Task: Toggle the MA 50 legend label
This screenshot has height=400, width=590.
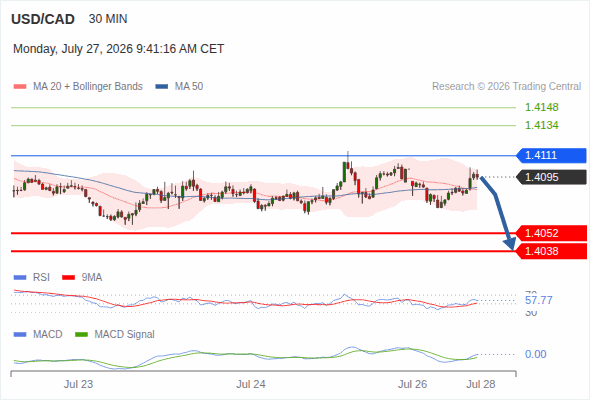Action: 189,87
